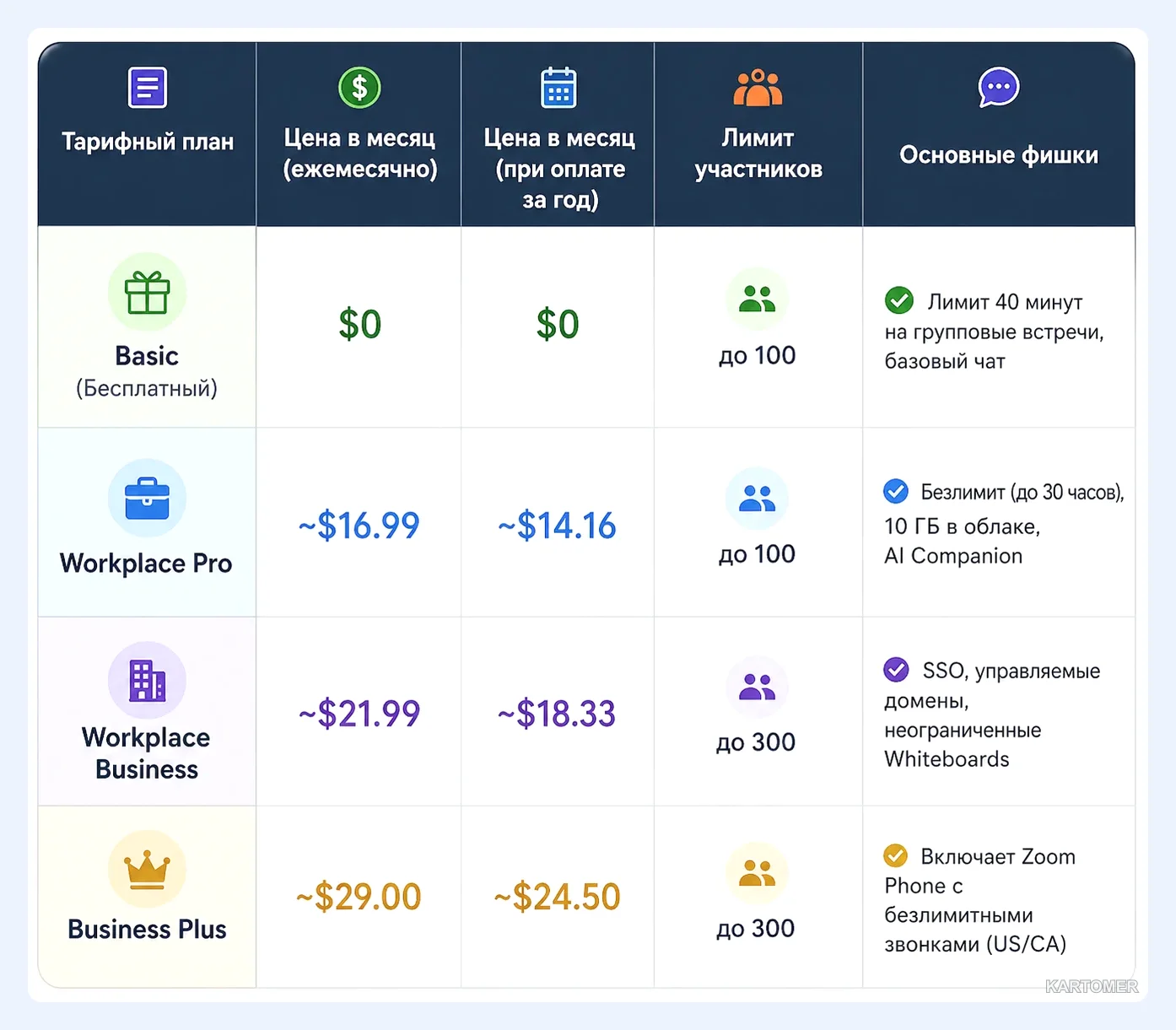Click the chat bubble icon above Основные фишки
This screenshot has width=1176, height=1030.
(x=999, y=88)
